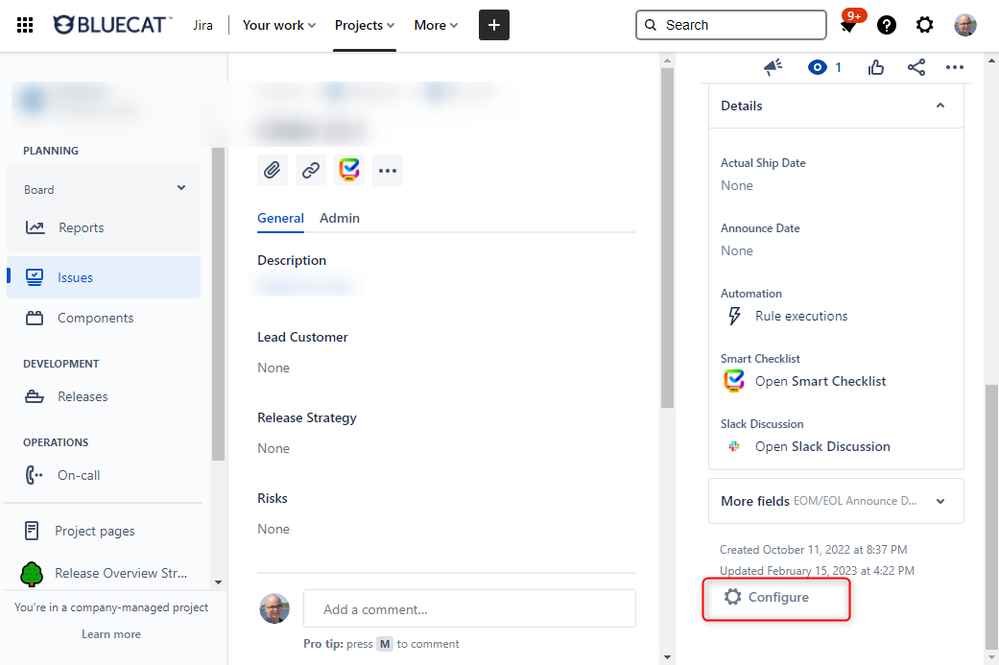This screenshot has height=665, width=999.
Task: Click Open Slack Discussion link
Action: (x=823, y=447)
